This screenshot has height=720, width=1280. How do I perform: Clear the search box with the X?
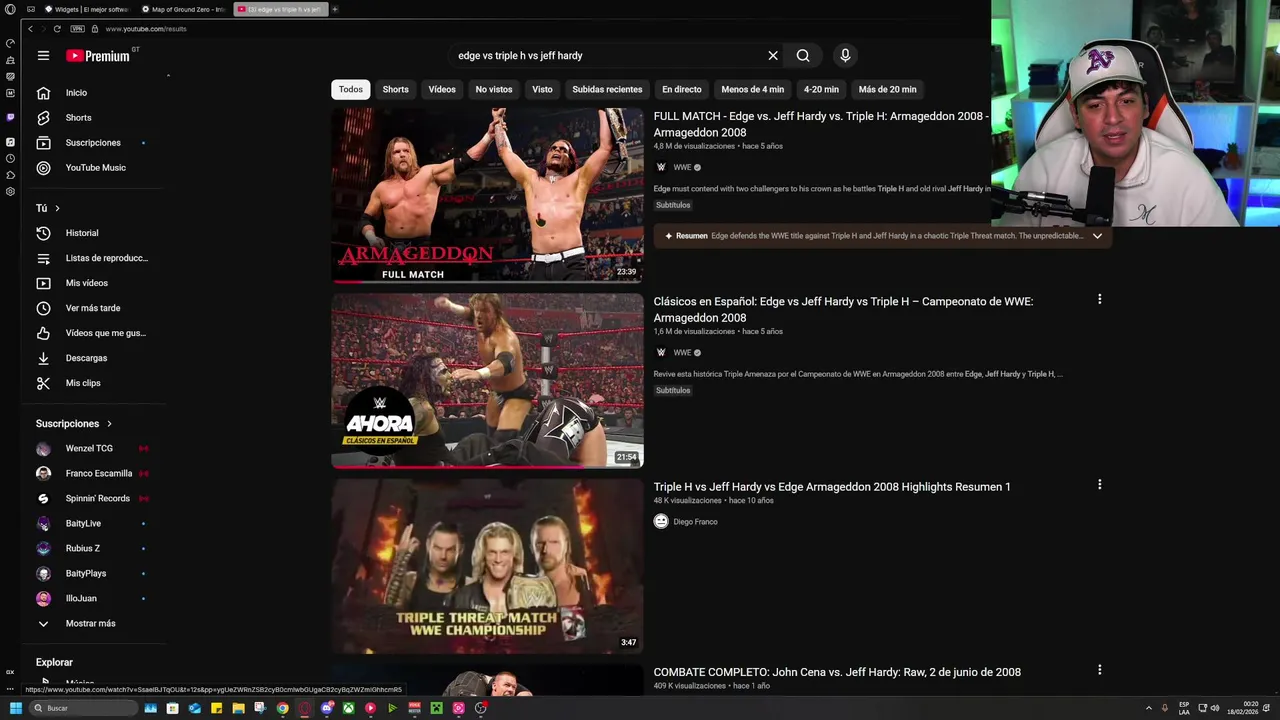click(x=773, y=56)
